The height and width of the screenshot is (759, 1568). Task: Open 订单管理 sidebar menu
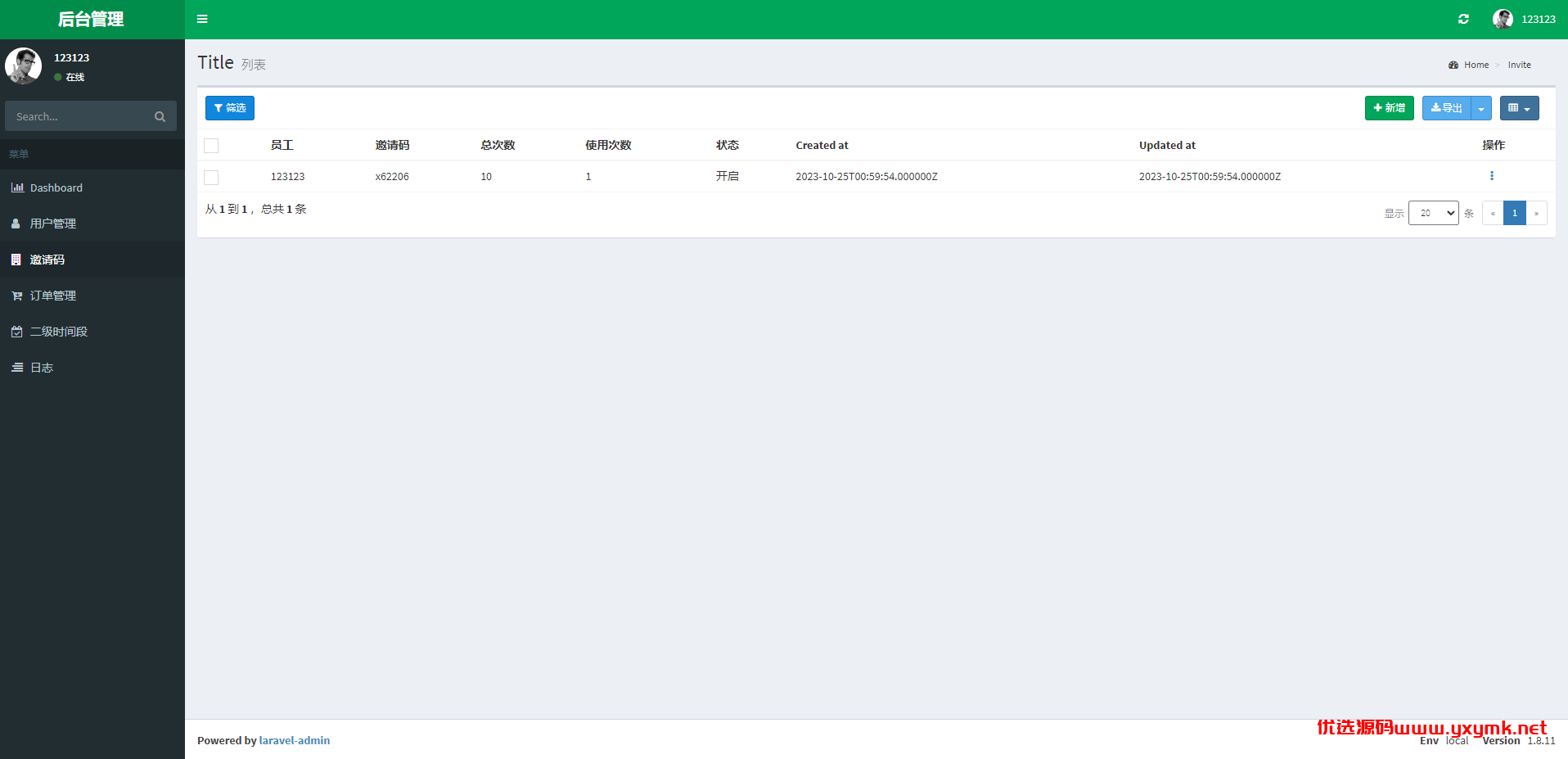coord(92,296)
